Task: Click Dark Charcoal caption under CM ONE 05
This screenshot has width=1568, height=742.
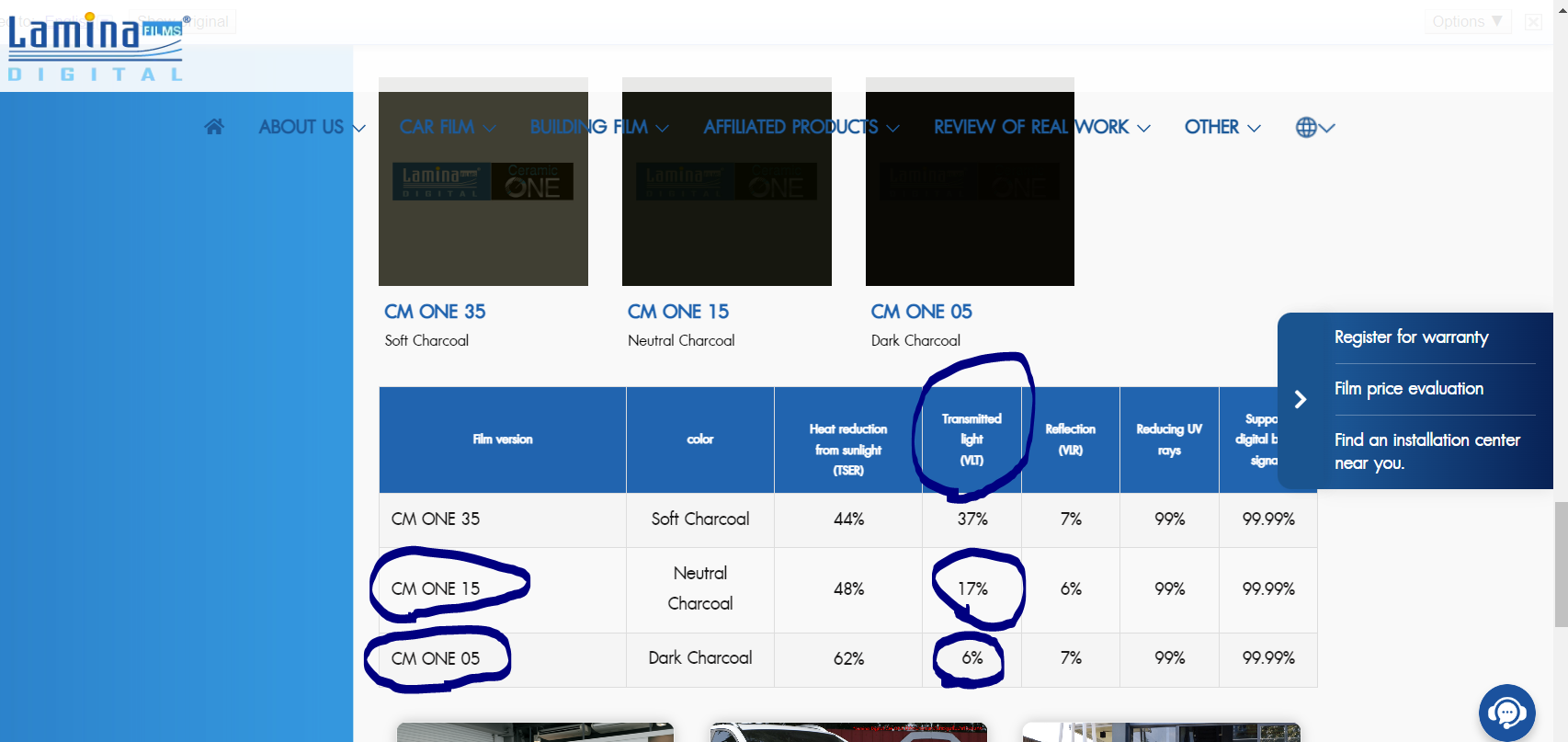Action: click(x=915, y=341)
